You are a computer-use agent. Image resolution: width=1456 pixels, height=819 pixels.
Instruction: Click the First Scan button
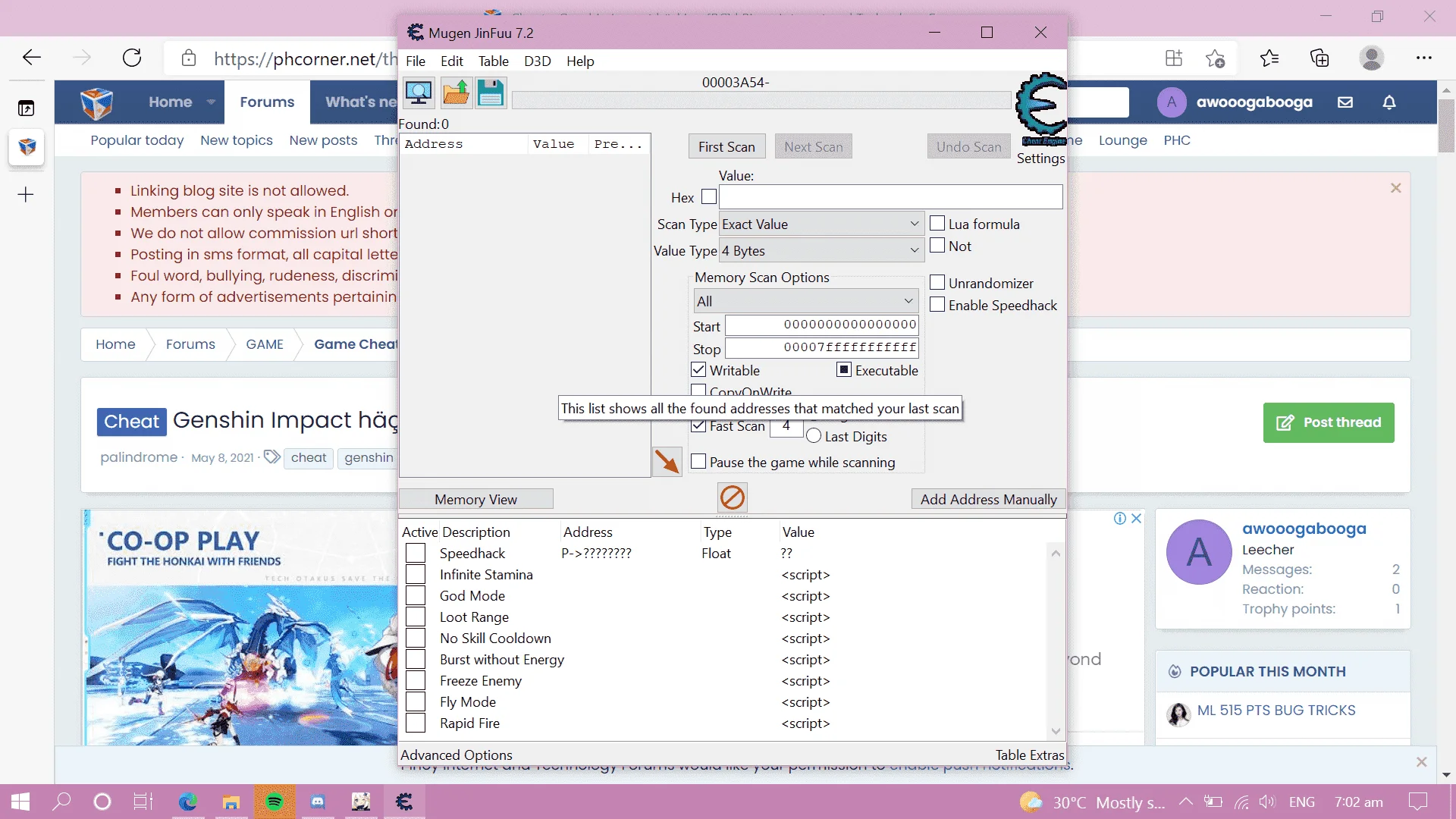pyautogui.click(x=726, y=146)
